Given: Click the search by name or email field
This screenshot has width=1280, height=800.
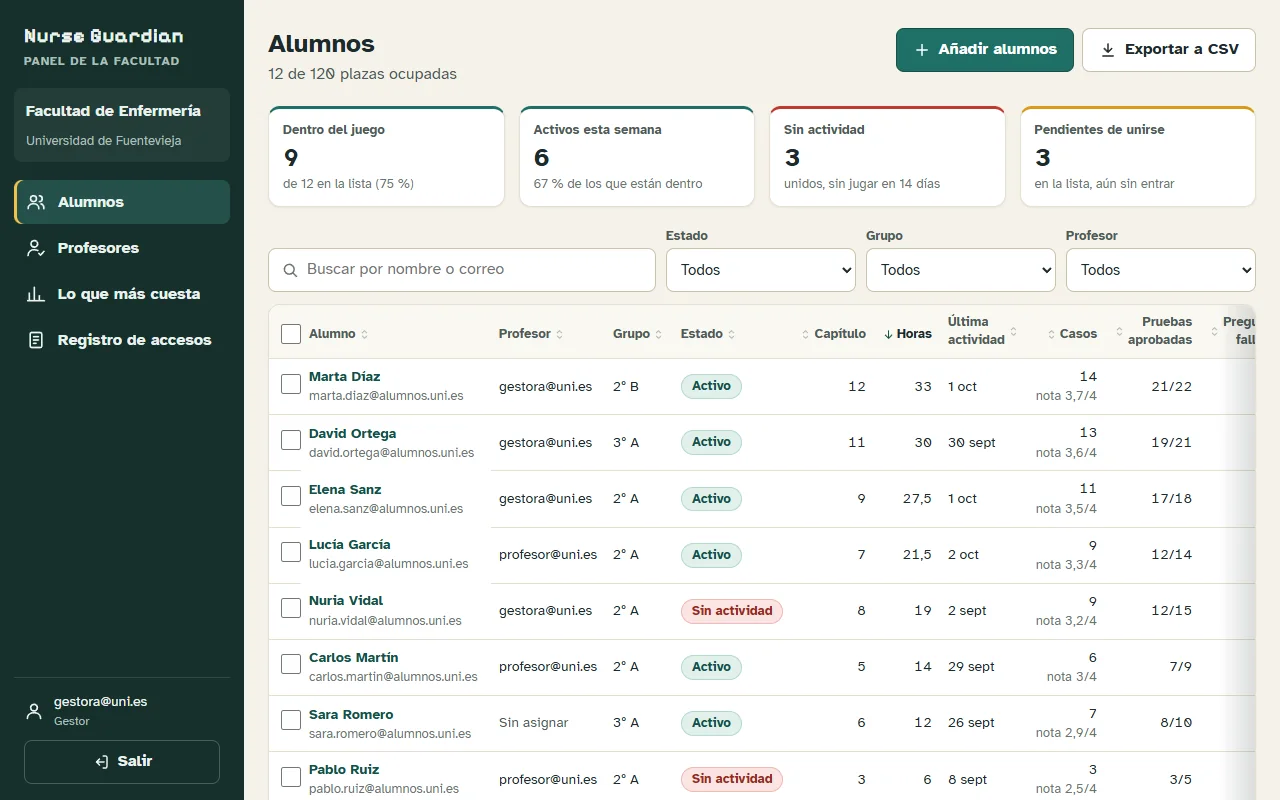Looking at the screenshot, I should coord(462,270).
